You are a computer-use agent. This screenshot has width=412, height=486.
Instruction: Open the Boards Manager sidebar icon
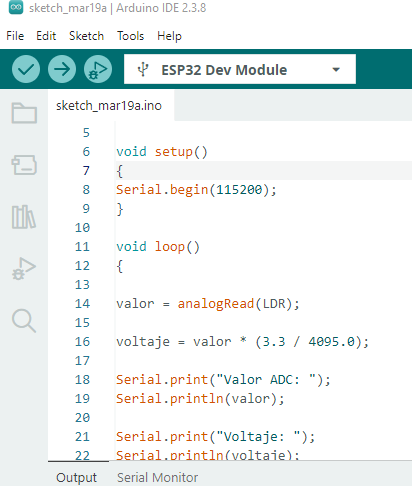coord(24,165)
